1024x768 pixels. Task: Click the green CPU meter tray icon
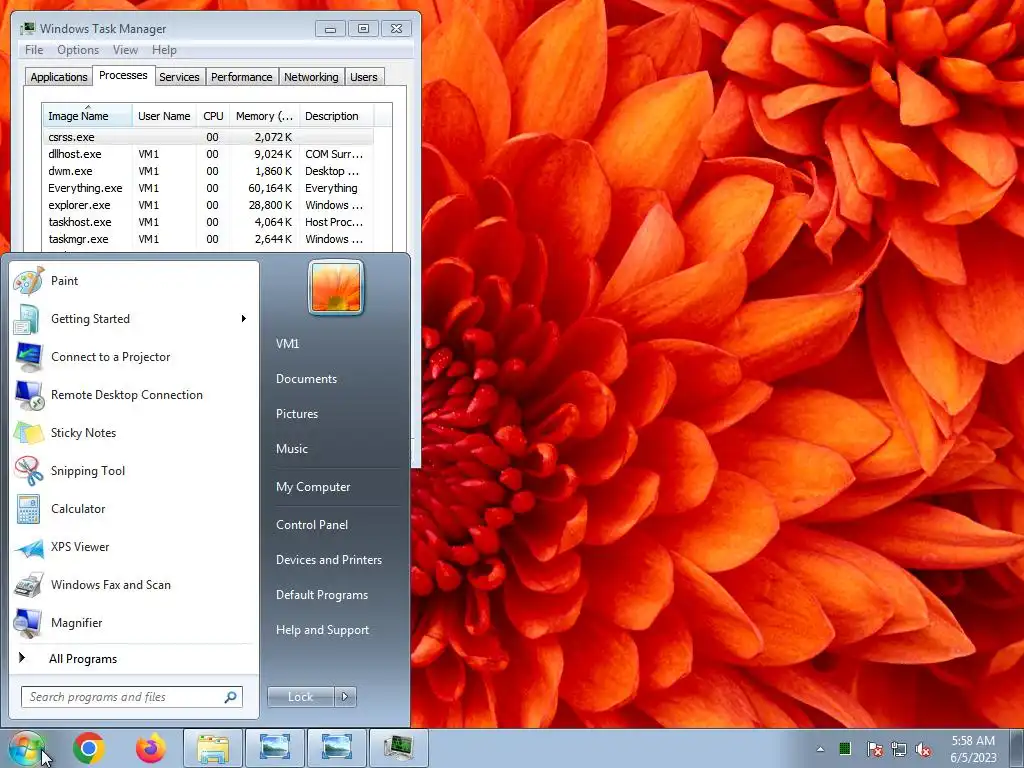tap(844, 748)
